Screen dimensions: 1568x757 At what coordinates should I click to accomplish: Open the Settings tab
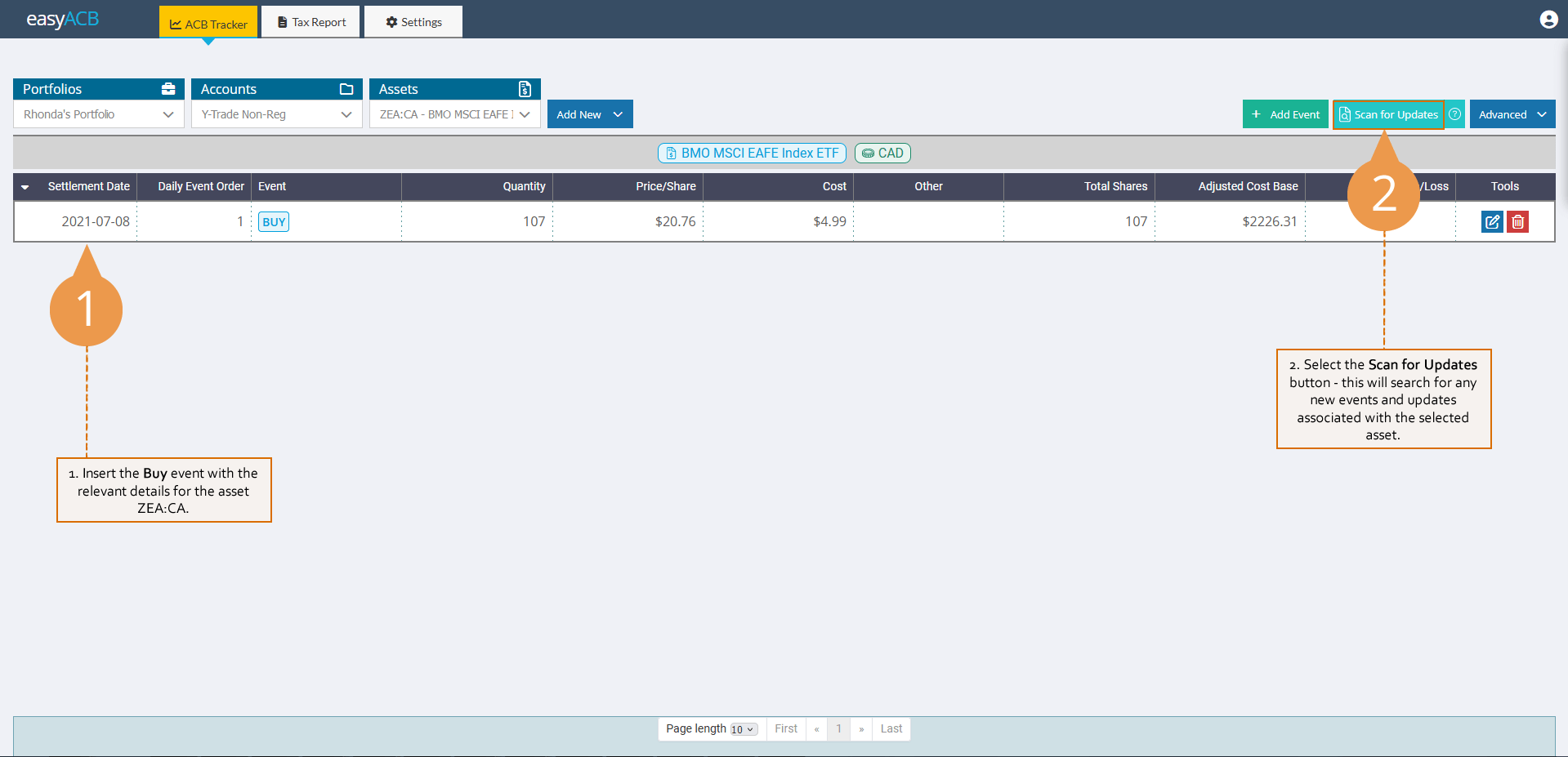pos(413,21)
